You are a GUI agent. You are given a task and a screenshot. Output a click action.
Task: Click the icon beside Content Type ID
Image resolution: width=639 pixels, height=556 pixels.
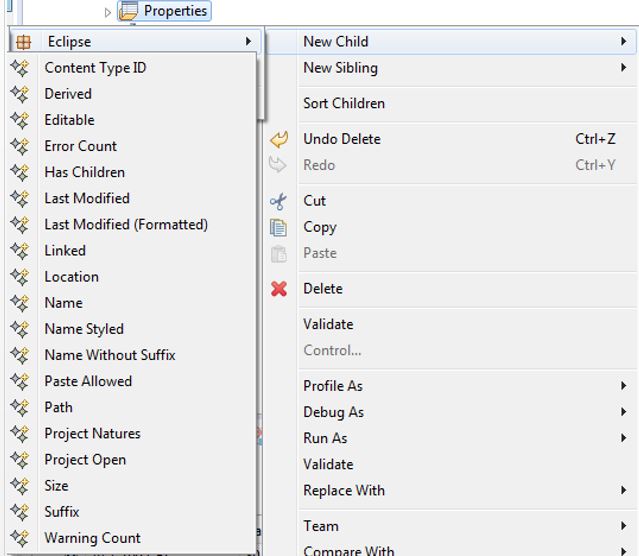coord(20,68)
